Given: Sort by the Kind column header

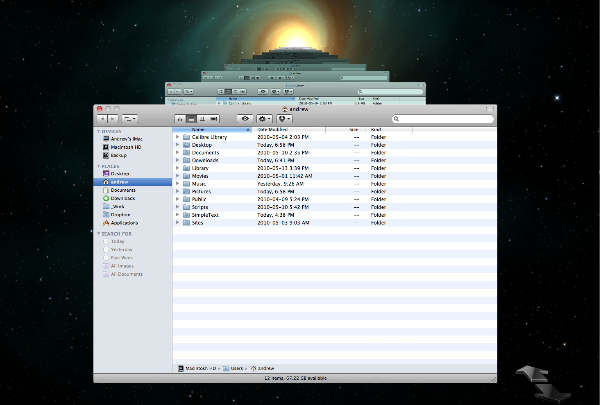Looking at the screenshot, I should click(389, 130).
